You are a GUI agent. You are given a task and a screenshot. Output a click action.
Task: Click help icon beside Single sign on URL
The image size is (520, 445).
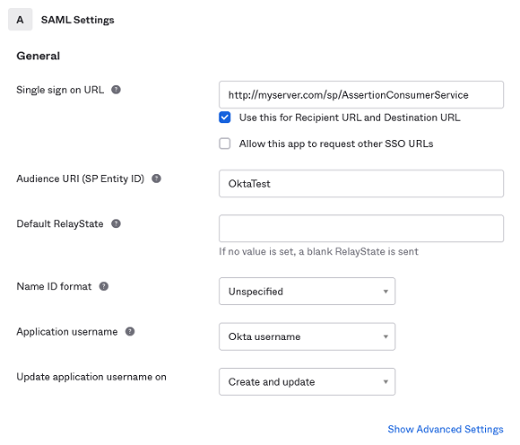click(116, 90)
